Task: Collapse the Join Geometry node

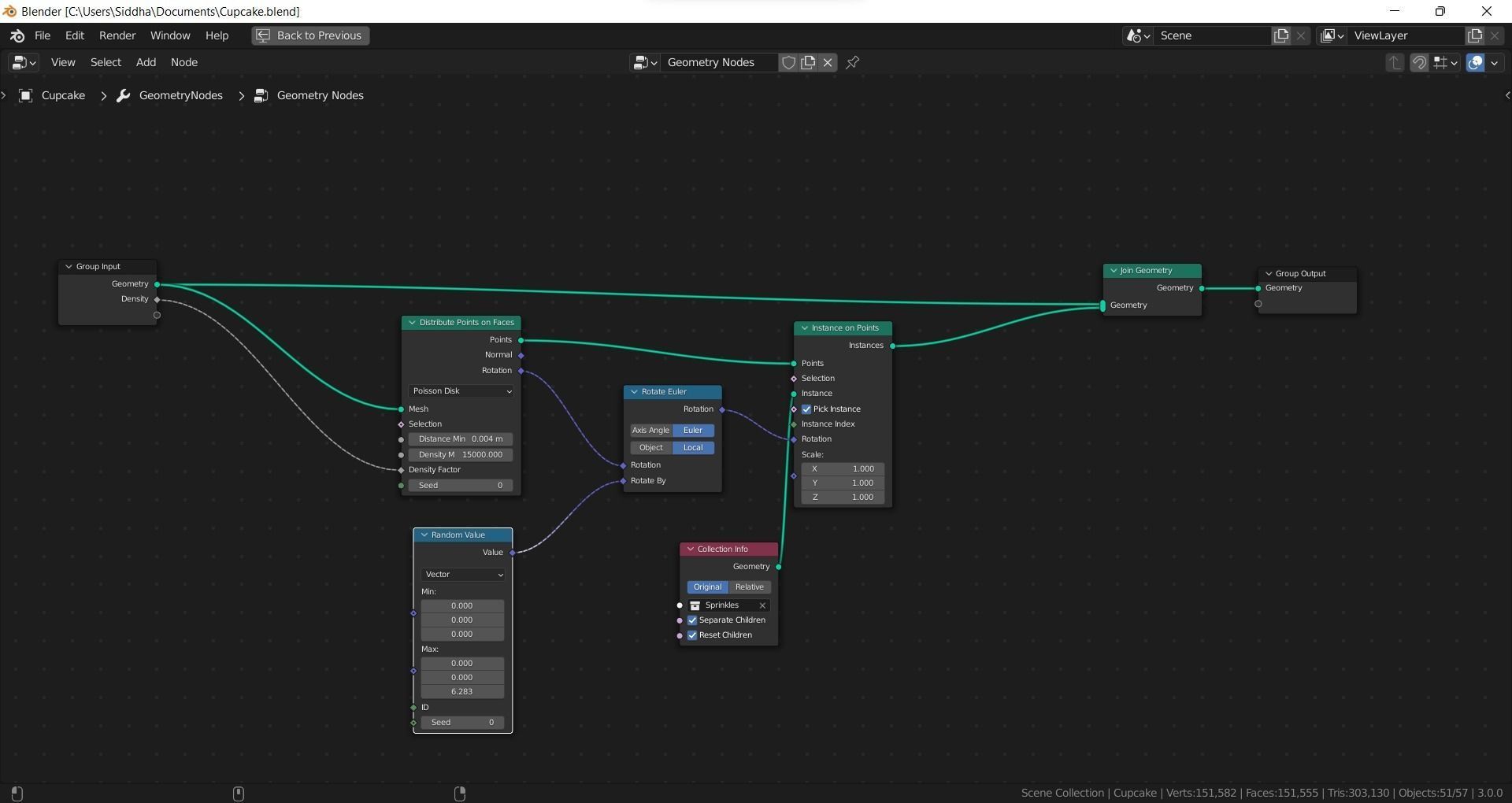Action: [1114, 271]
